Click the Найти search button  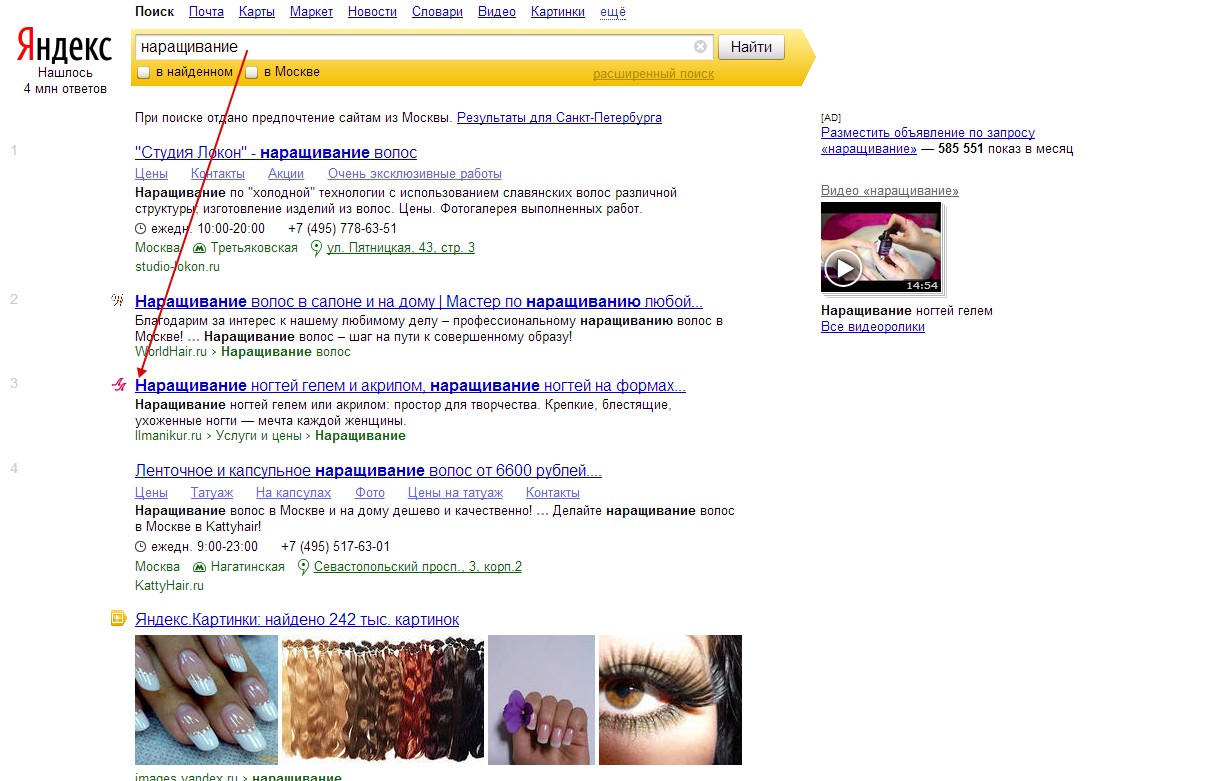751,47
